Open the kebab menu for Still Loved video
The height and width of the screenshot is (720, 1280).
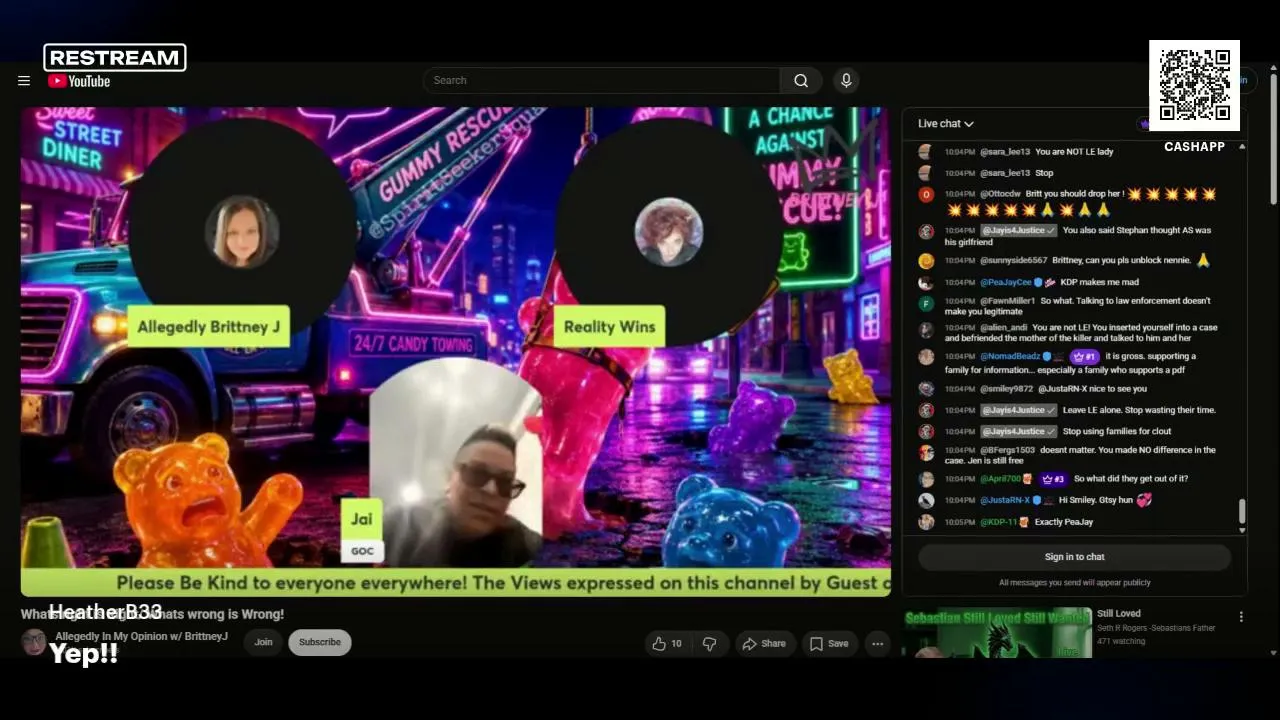[x=1241, y=617]
